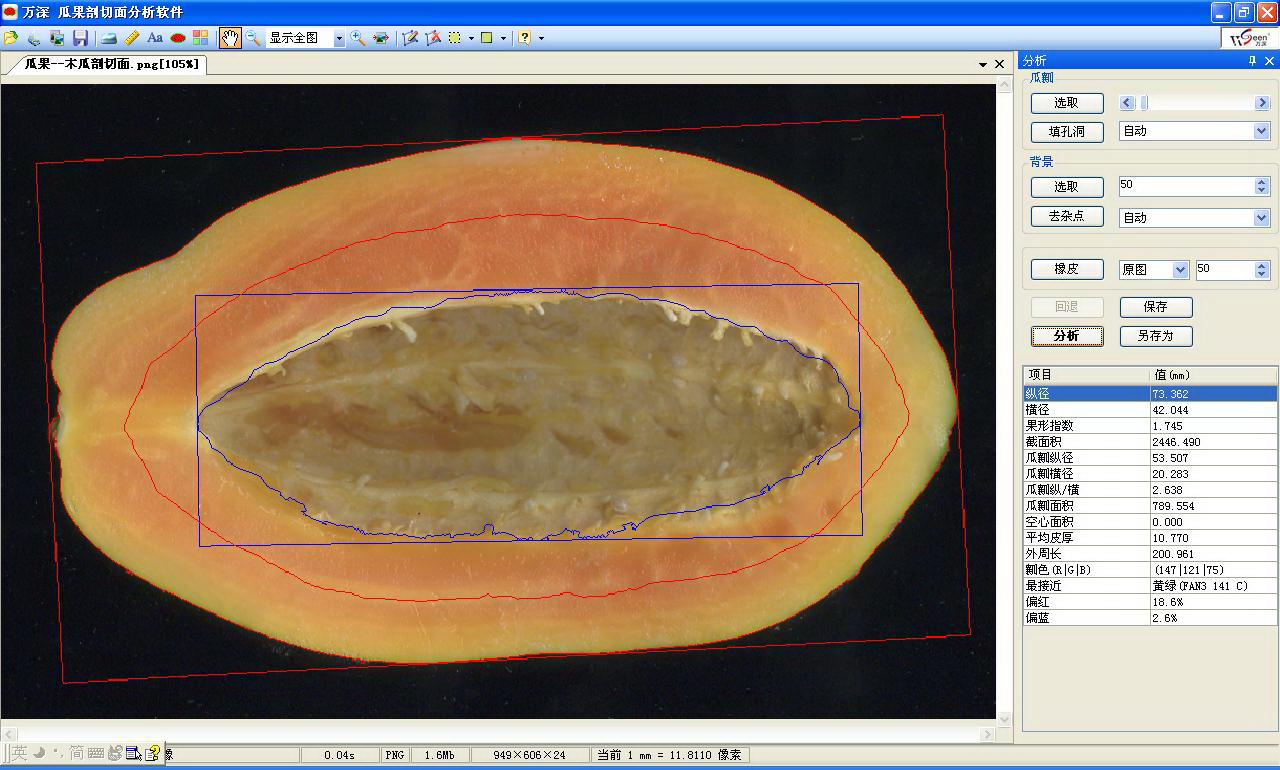Select the yellow ruler measurement tool

(x=132, y=38)
